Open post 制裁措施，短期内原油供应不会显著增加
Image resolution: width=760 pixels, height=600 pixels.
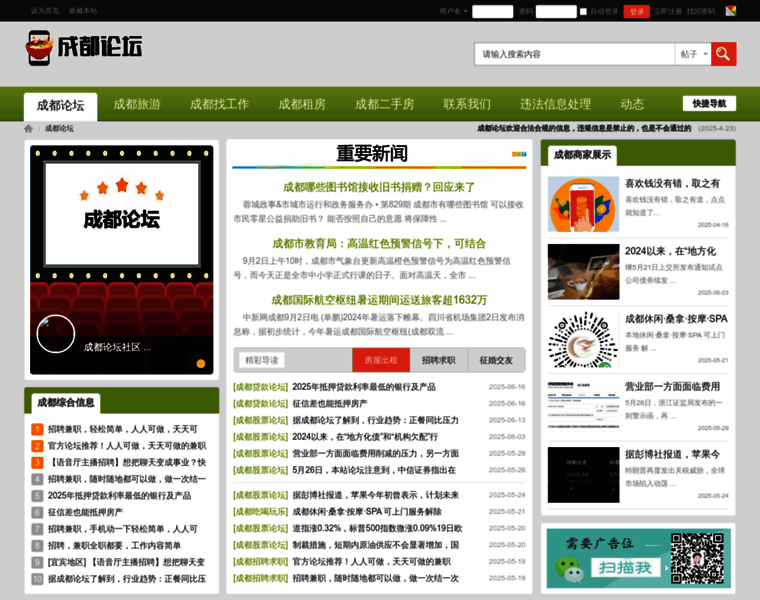[376, 545]
